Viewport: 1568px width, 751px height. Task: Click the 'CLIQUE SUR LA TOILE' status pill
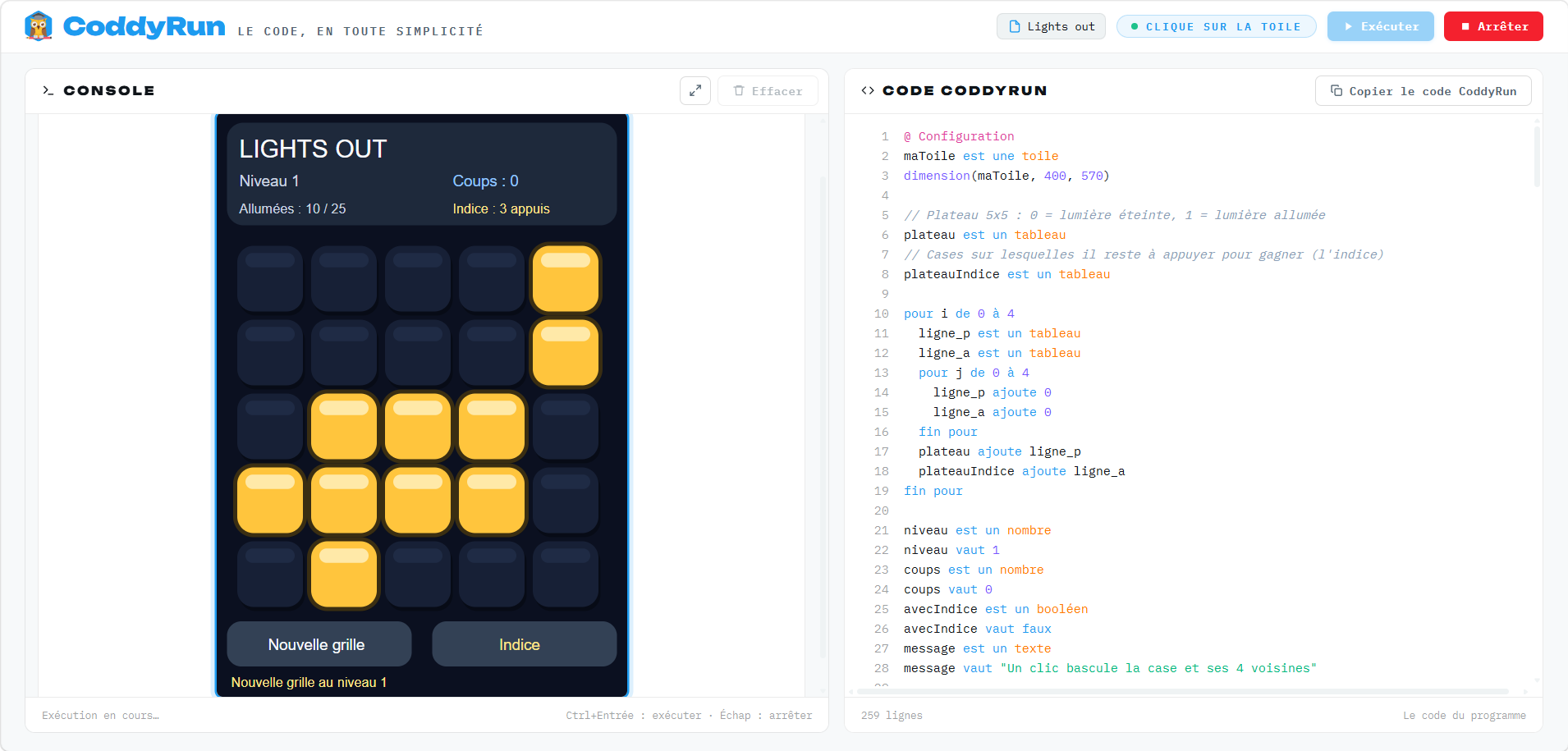pyautogui.click(x=1216, y=26)
